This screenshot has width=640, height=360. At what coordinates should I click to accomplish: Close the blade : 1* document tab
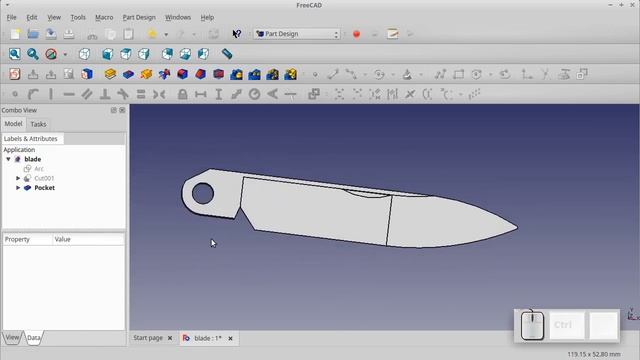(x=231, y=338)
